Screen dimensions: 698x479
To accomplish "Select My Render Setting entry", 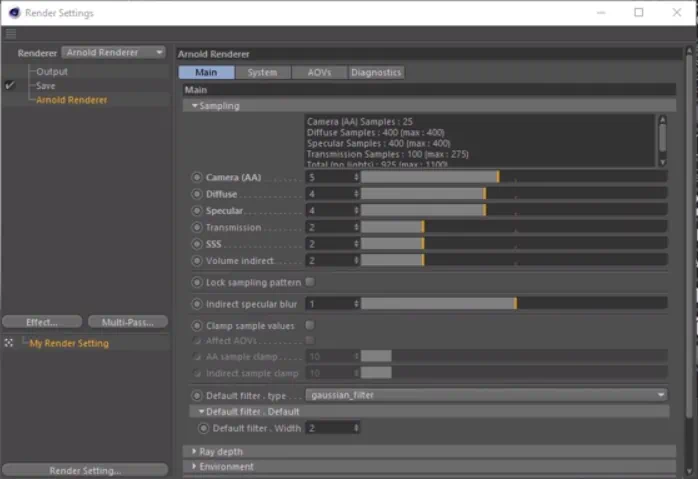I will (69, 343).
